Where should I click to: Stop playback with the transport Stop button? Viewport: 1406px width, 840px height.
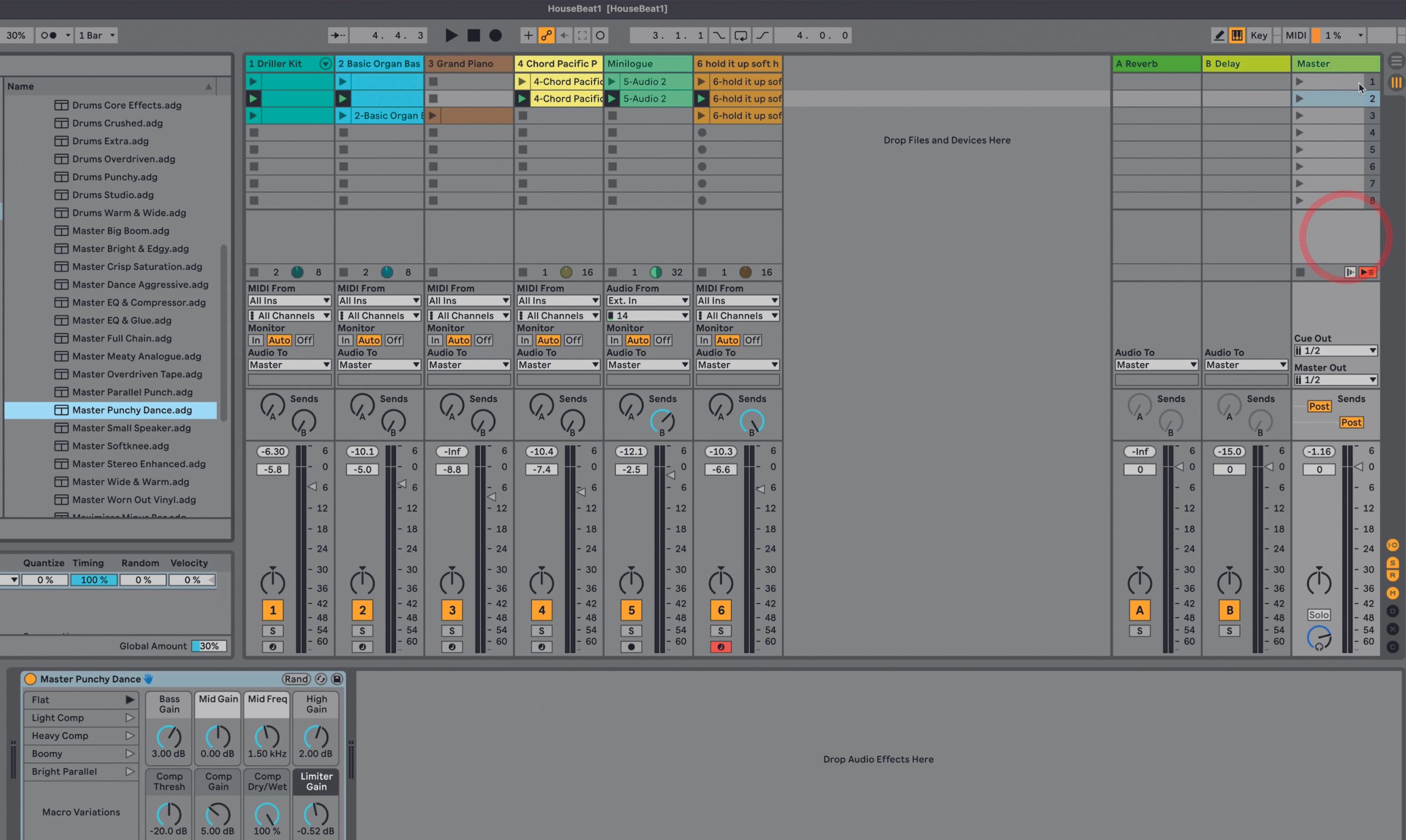[473, 35]
